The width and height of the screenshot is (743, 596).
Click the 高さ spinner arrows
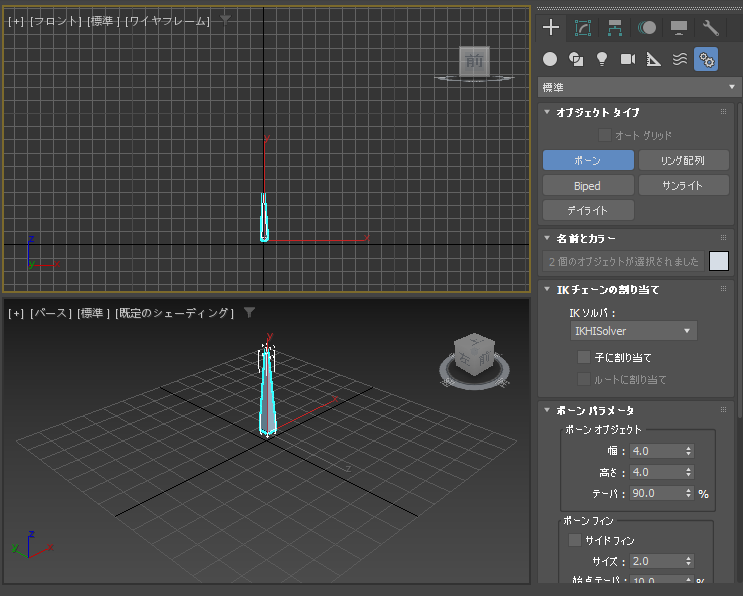[x=689, y=472]
